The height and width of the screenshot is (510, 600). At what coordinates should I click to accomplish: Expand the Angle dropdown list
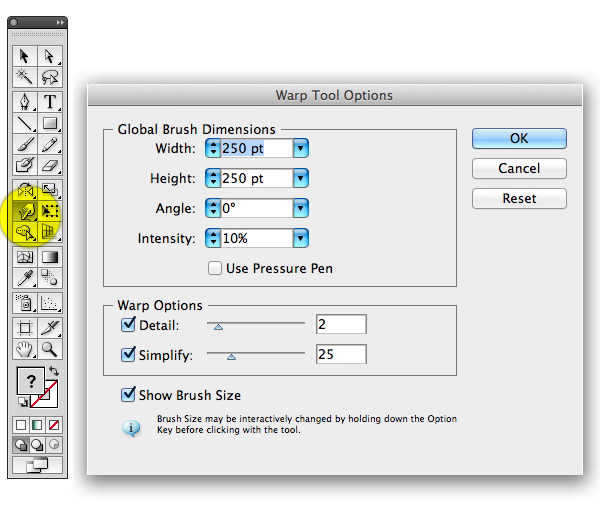coord(300,209)
